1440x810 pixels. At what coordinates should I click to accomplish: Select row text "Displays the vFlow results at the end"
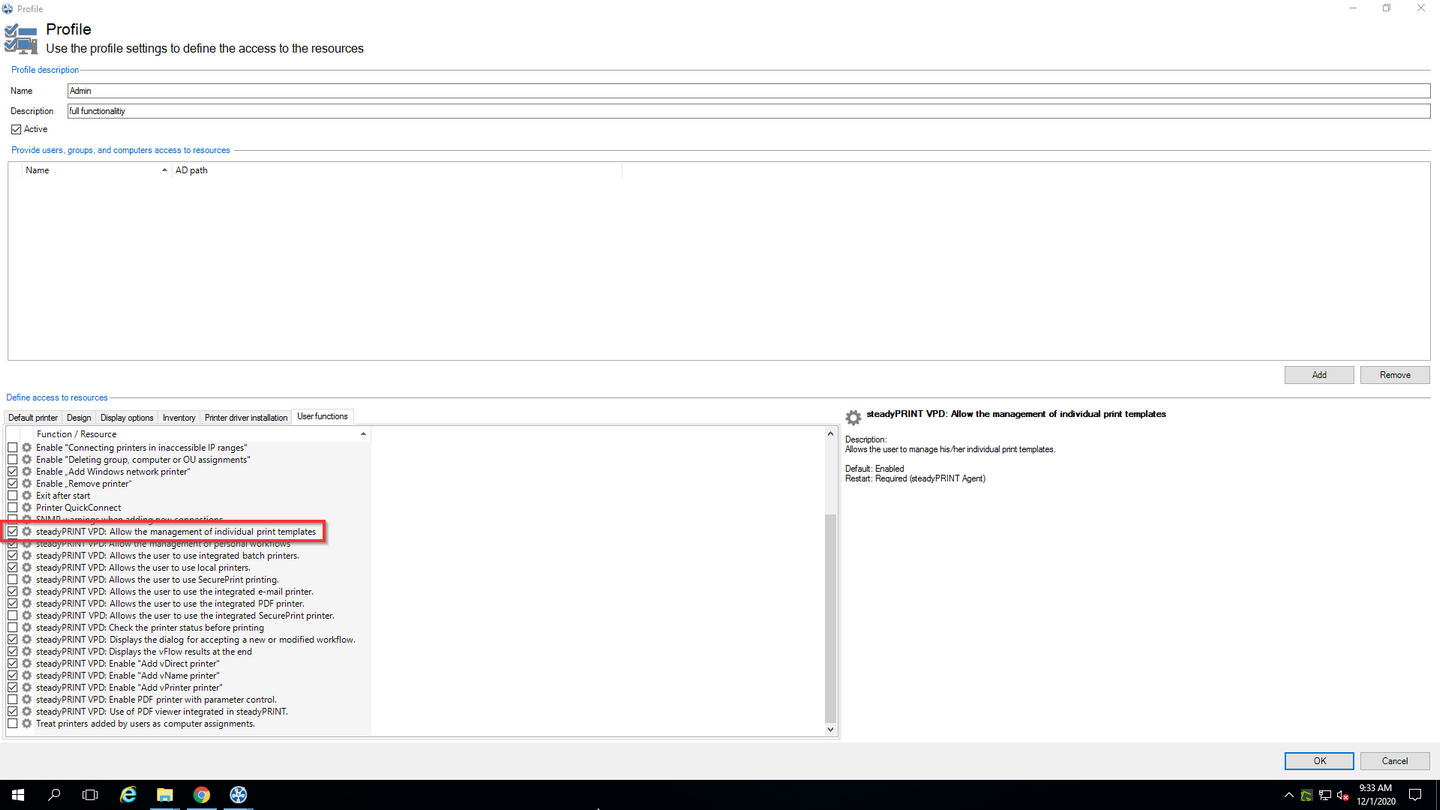point(144,652)
